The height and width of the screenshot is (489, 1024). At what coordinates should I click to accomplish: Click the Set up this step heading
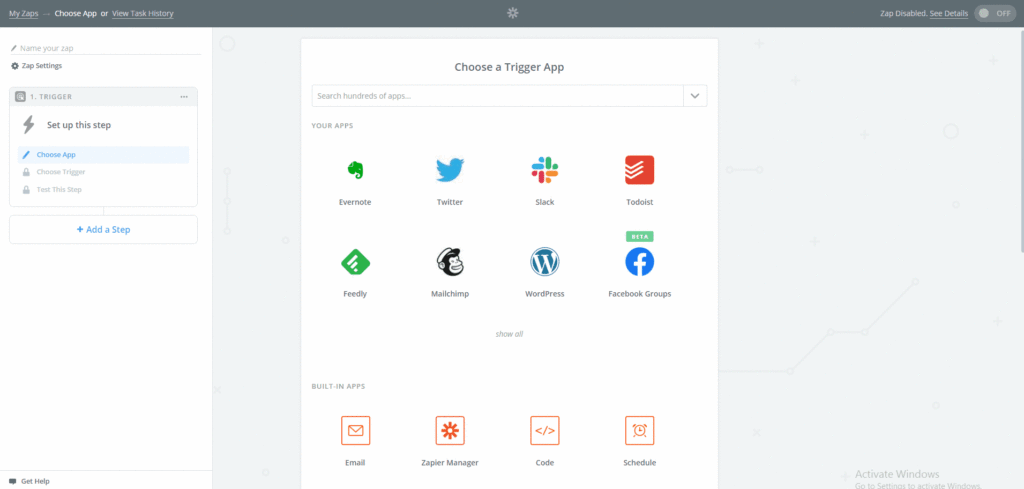click(x=79, y=125)
